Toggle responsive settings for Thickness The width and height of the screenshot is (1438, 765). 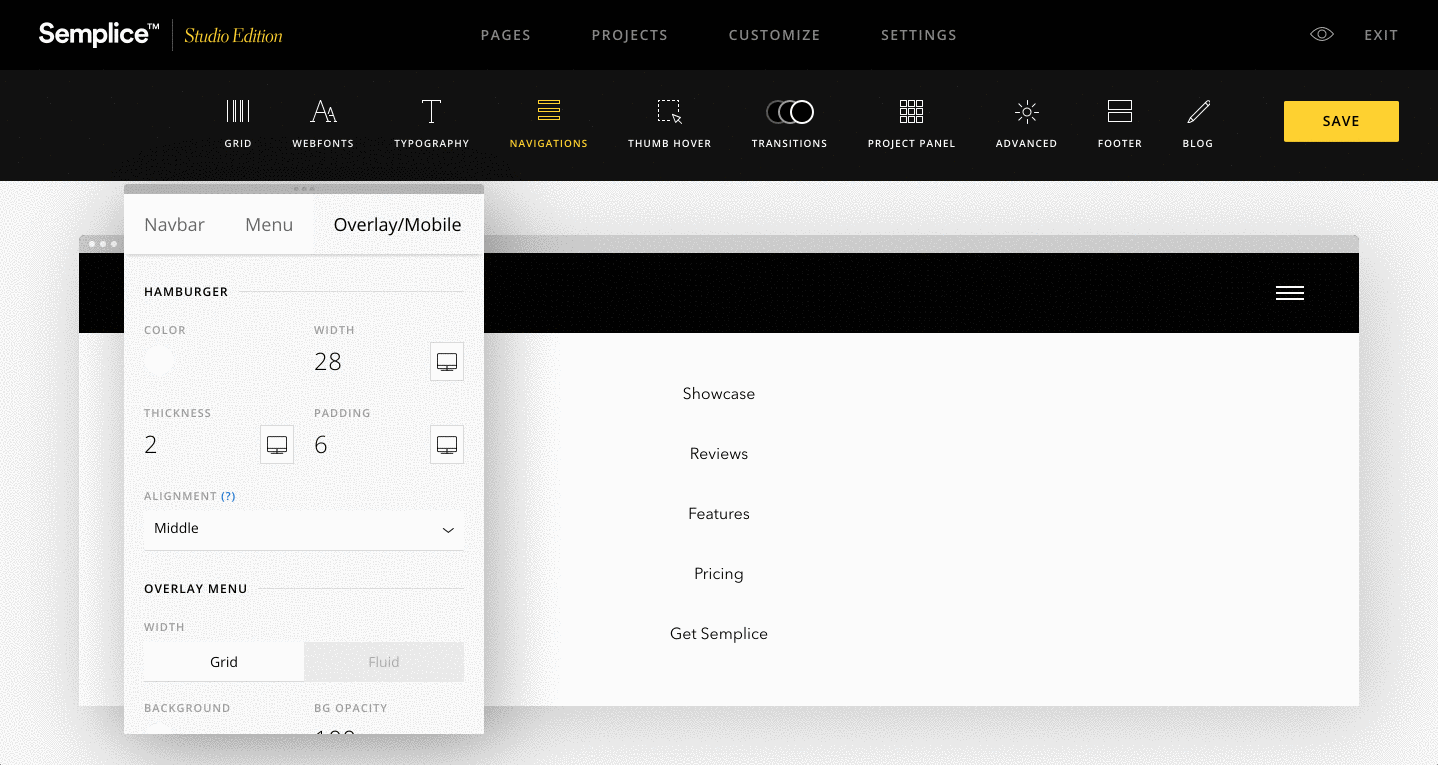(276, 444)
